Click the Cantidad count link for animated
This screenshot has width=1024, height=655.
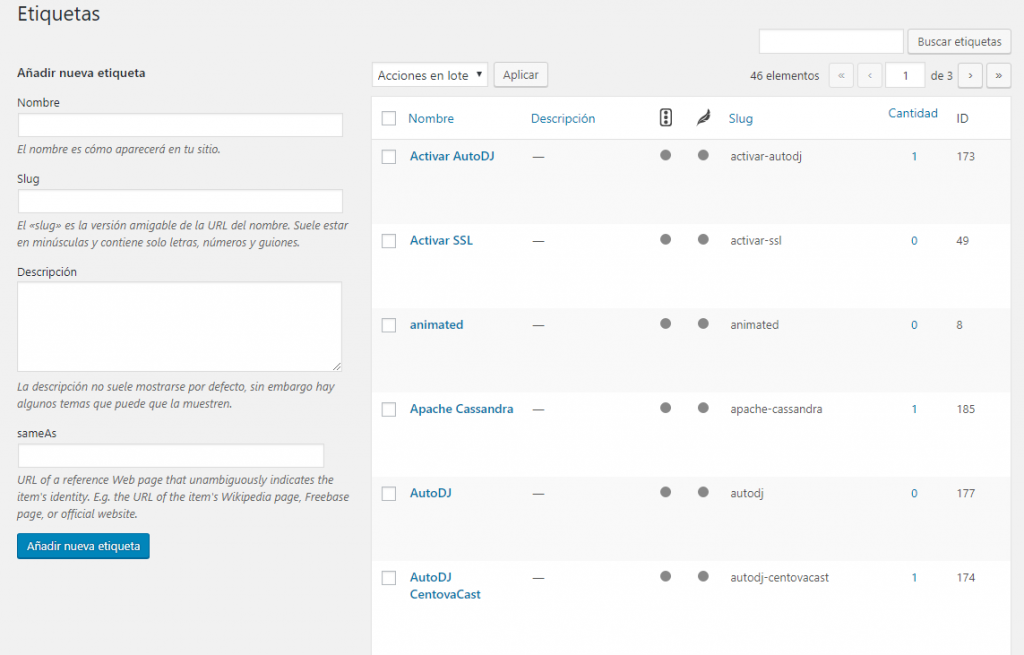913,324
